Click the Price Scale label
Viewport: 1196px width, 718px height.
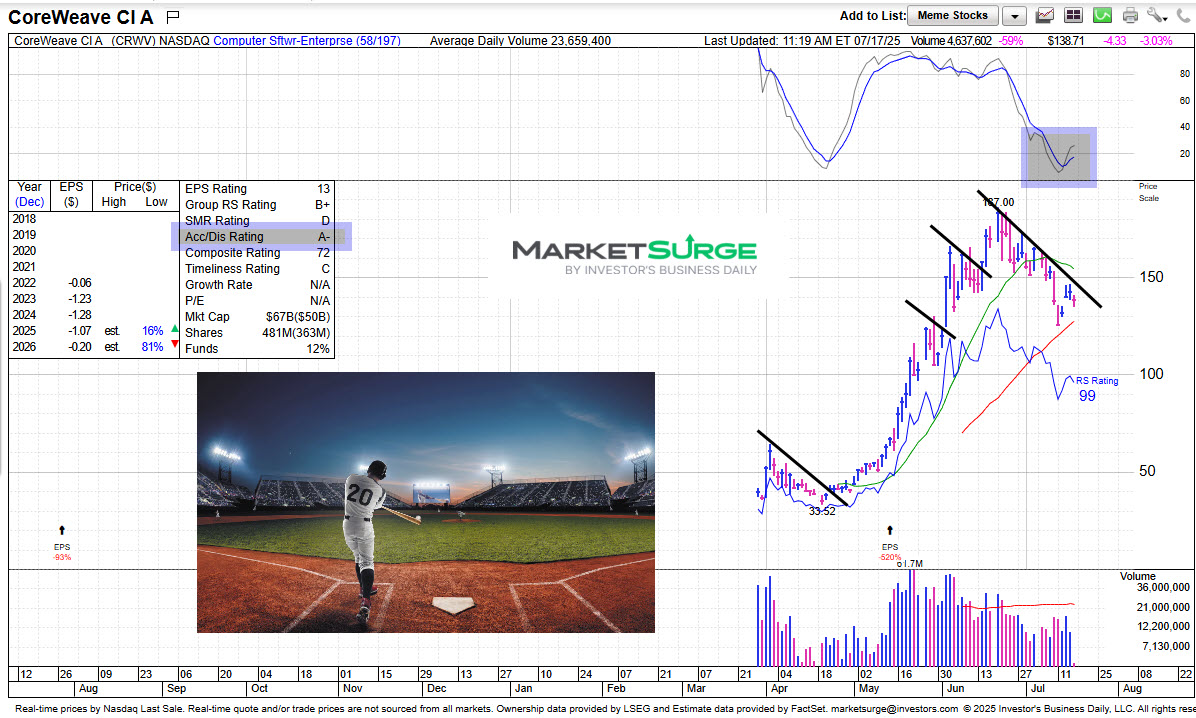click(x=1149, y=192)
